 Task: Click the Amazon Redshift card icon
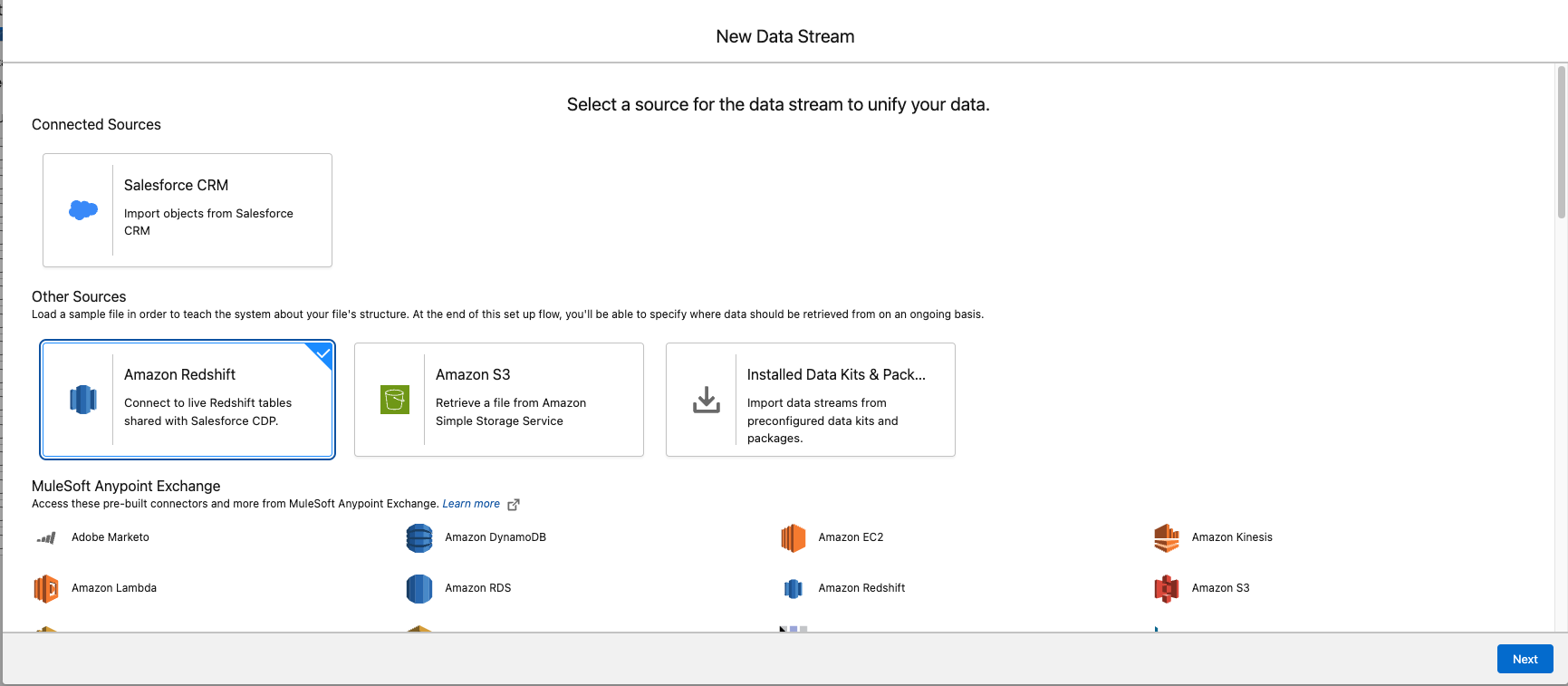[83, 400]
